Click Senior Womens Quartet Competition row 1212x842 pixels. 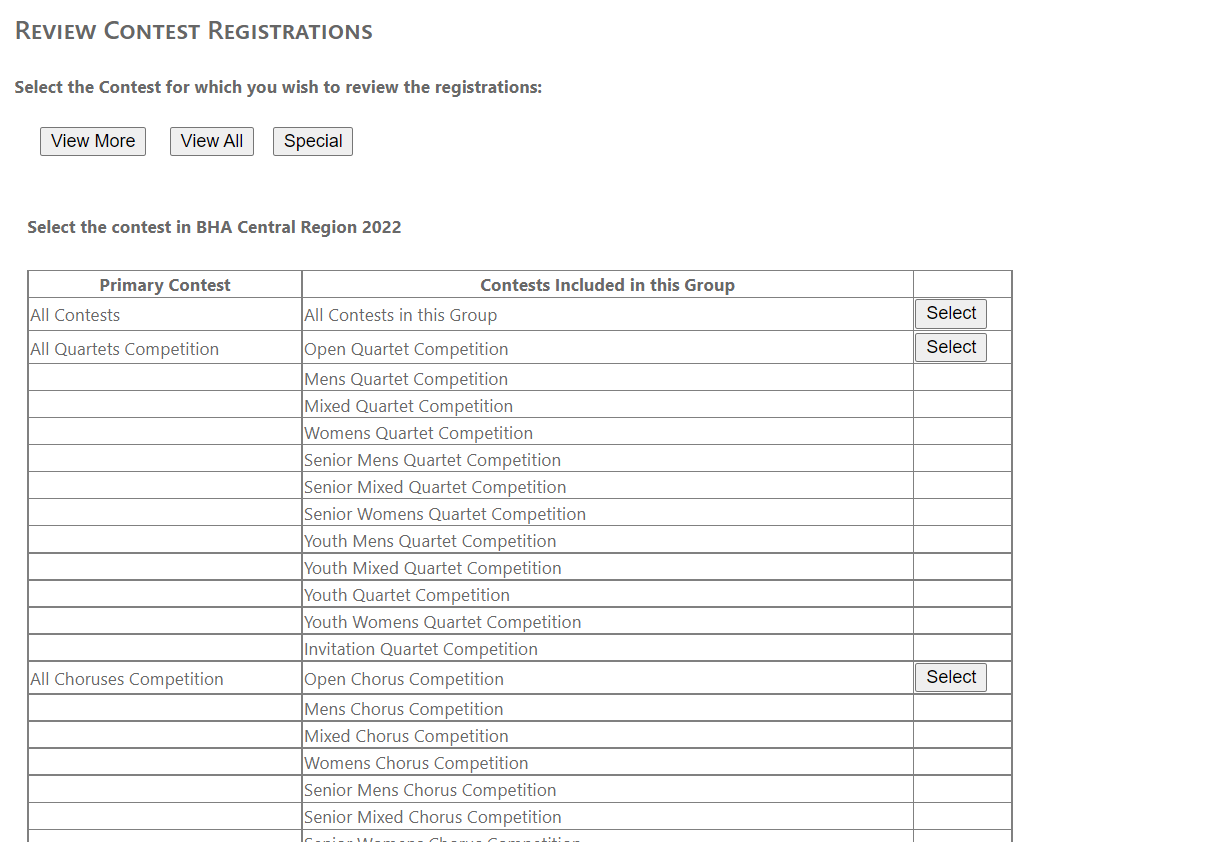(x=445, y=514)
